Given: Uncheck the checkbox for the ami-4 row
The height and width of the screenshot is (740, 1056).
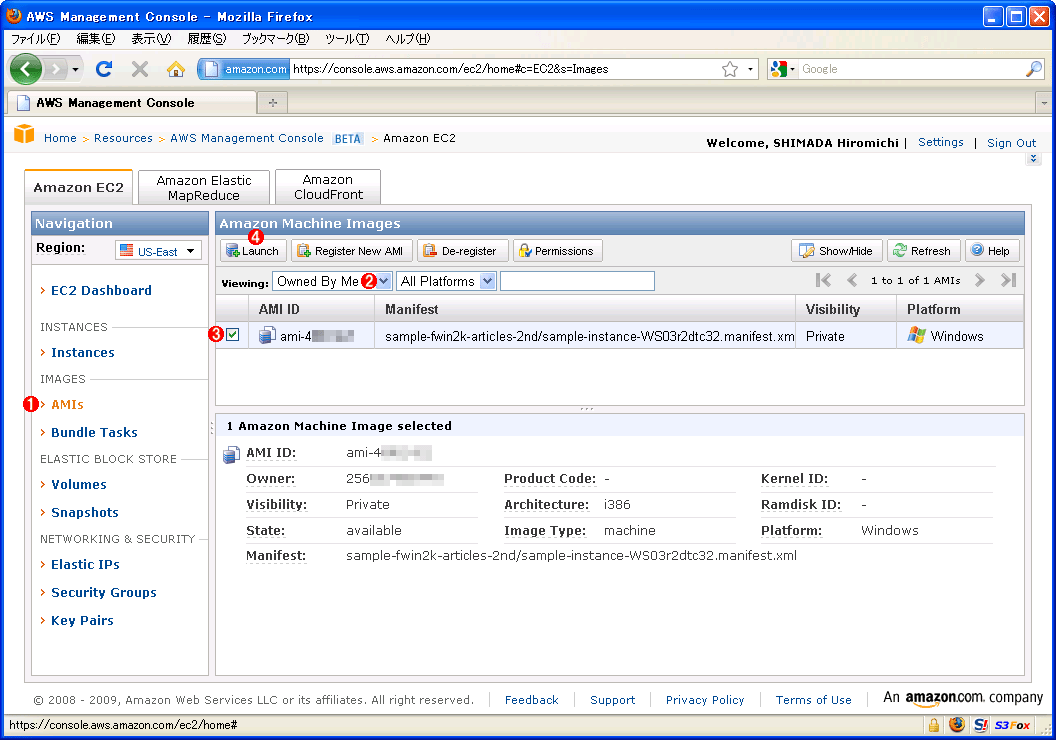Looking at the screenshot, I should tap(232, 335).
